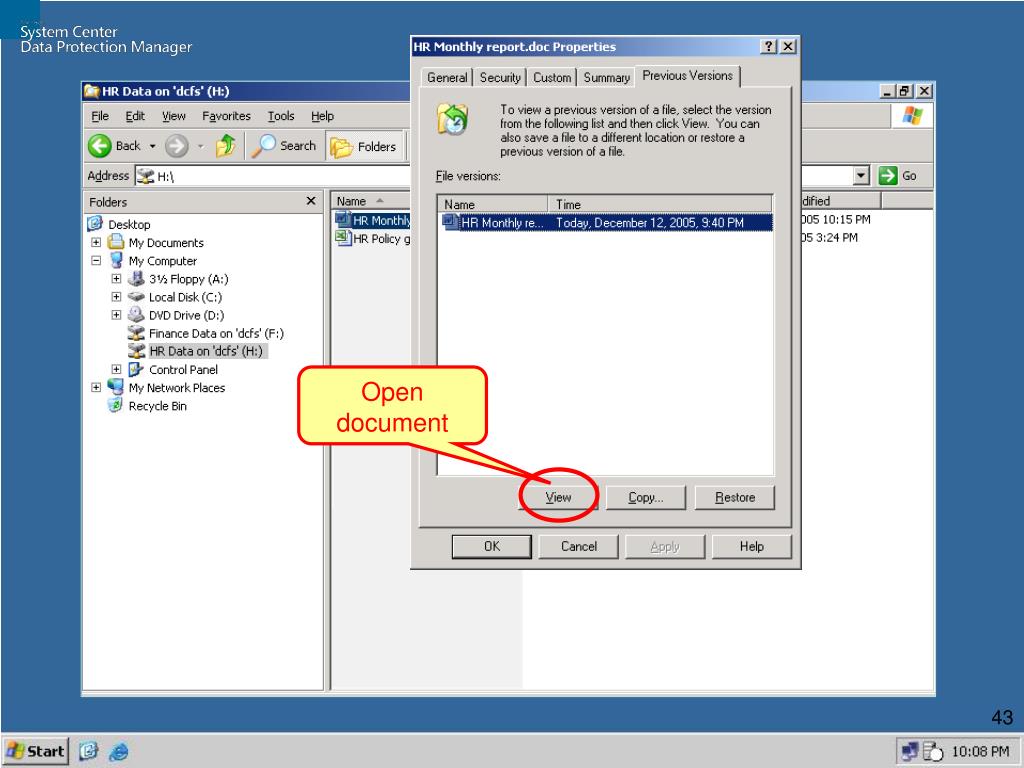Expand My Documents tree node

click(x=96, y=242)
